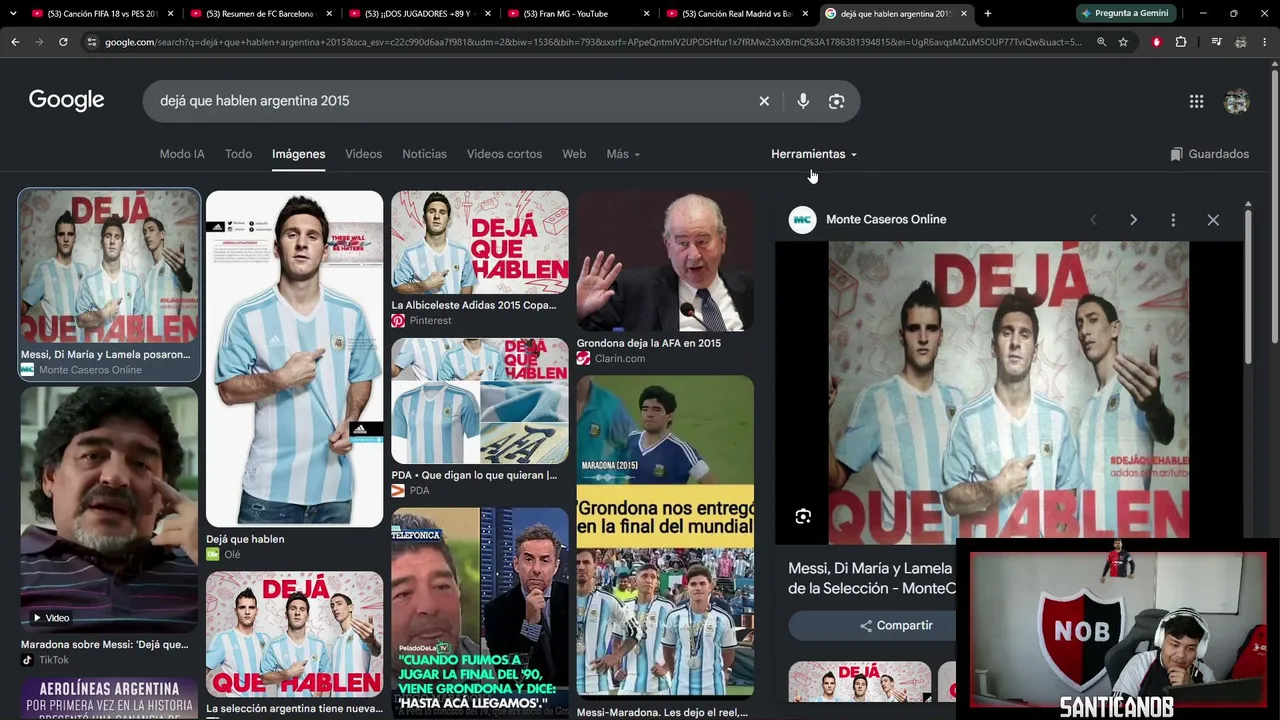View site information icon beside the URL
Image resolution: width=1280 pixels, height=720 pixels.
[x=91, y=42]
